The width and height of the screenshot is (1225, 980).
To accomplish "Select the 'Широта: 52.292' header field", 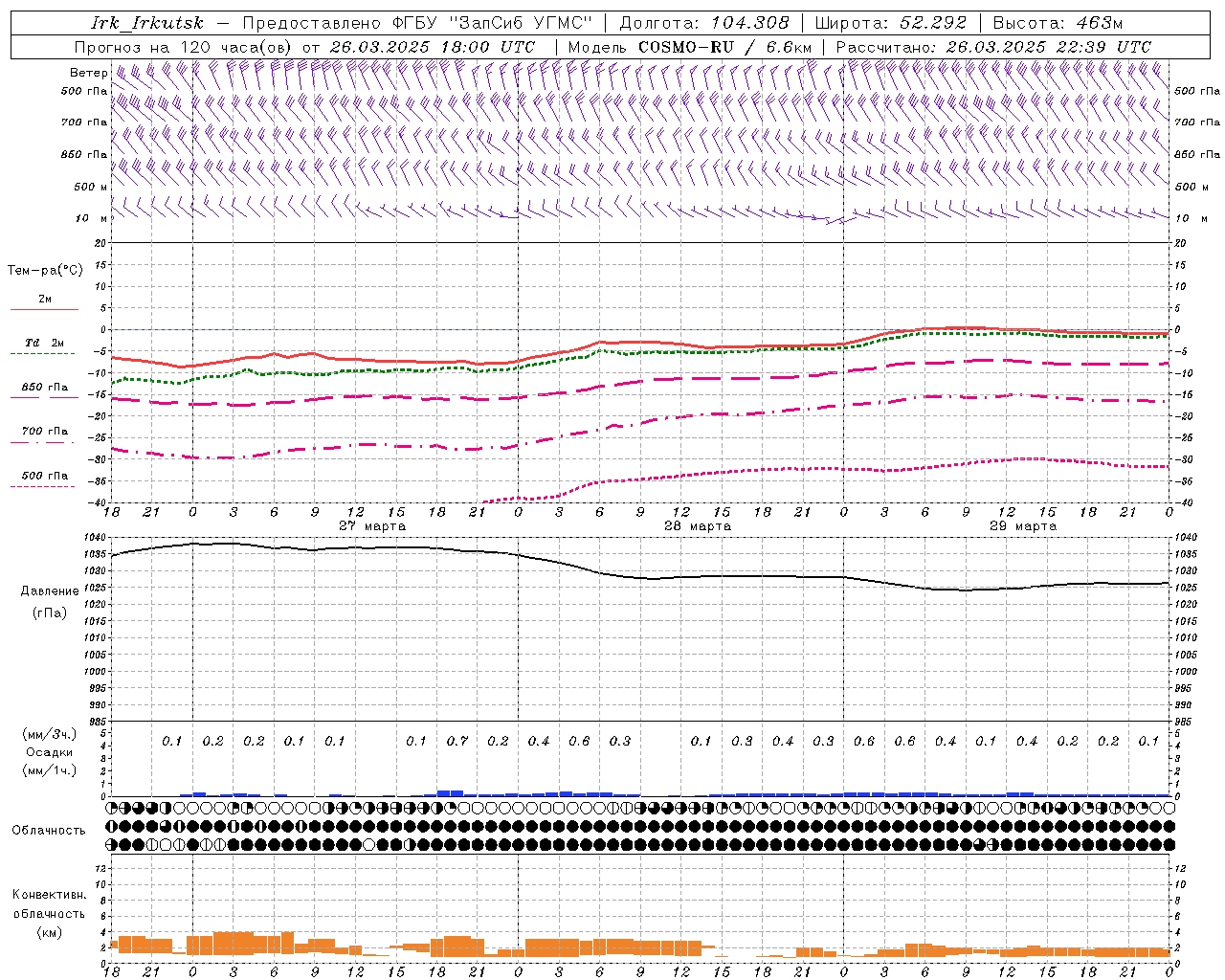I will pyautogui.click(x=891, y=23).
